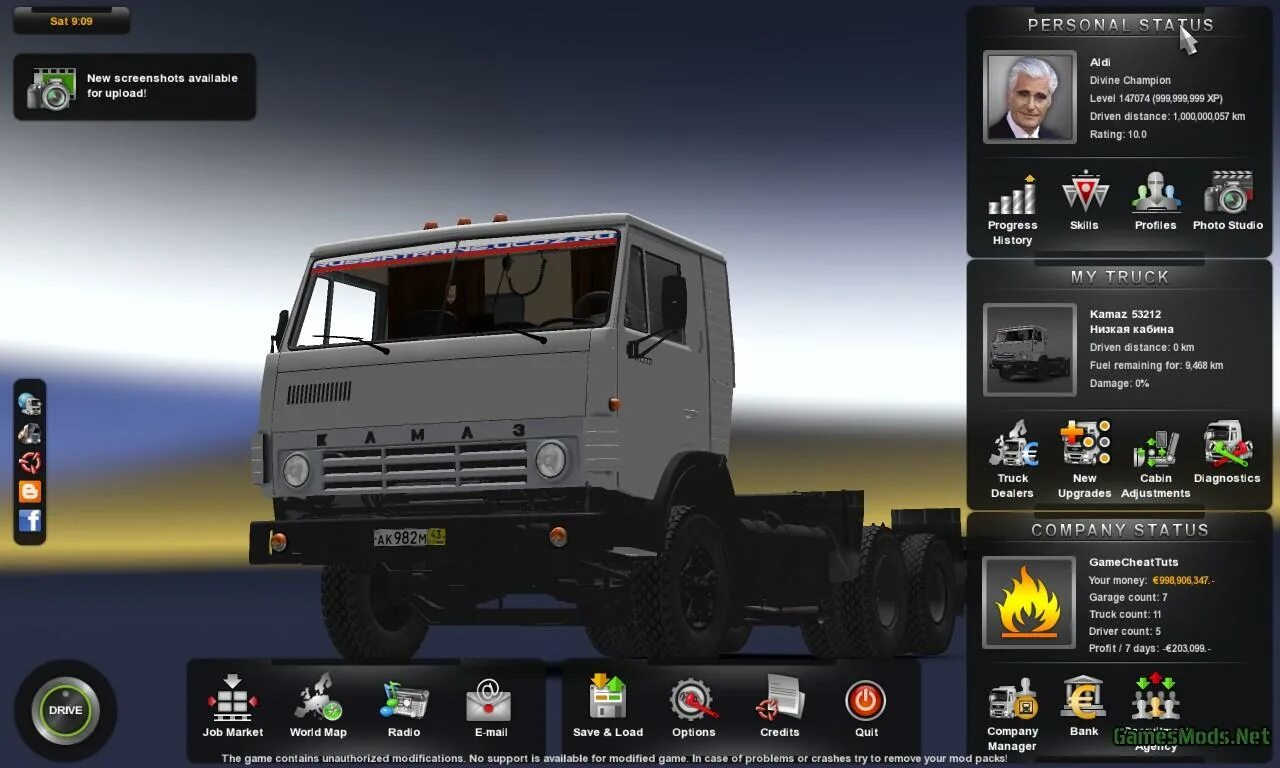The image size is (1280, 768).
Task: Click the 'Driven distance: 1,000,000,057 km' text
Action: point(1167,117)
